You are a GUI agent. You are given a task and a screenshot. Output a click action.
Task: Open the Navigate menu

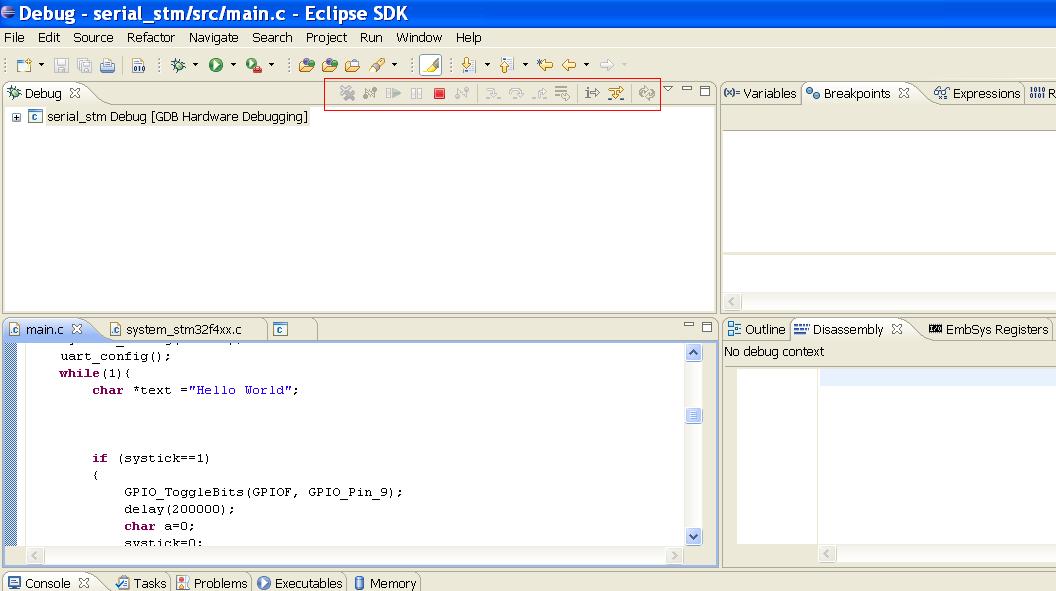pyautogui.click(x=213, y=38)
